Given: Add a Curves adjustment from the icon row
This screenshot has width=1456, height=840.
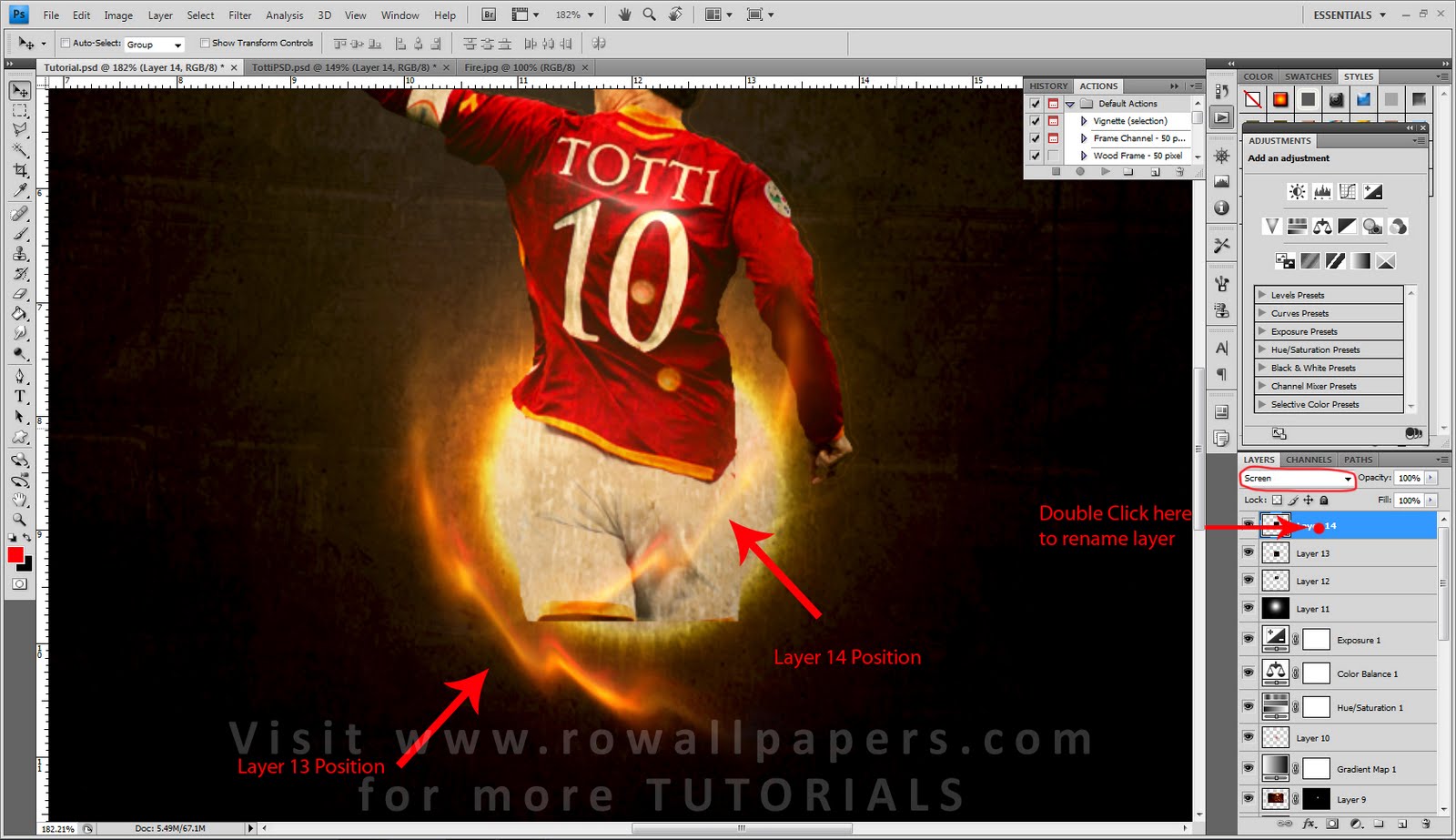Looking at the screenshot, I should (x=1348, y=191).
